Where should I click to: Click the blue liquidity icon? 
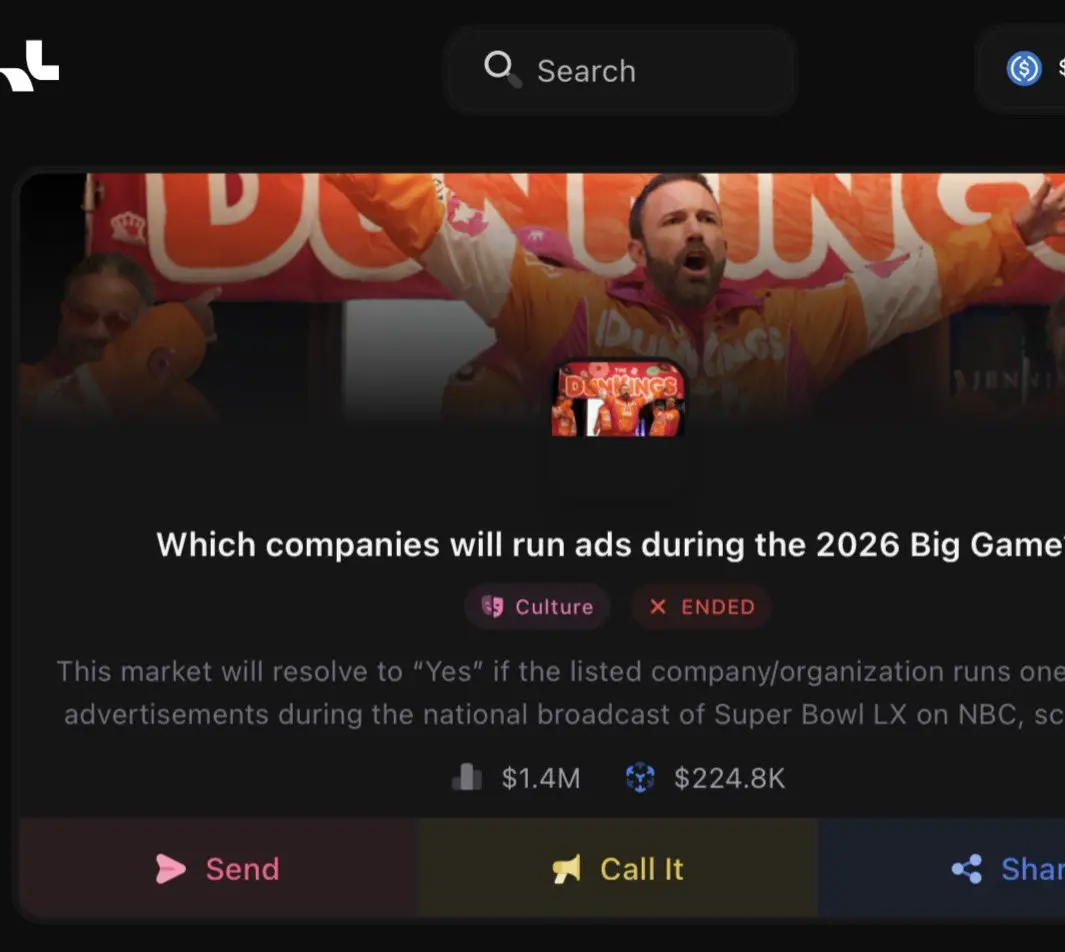click(x=640, y=777)
